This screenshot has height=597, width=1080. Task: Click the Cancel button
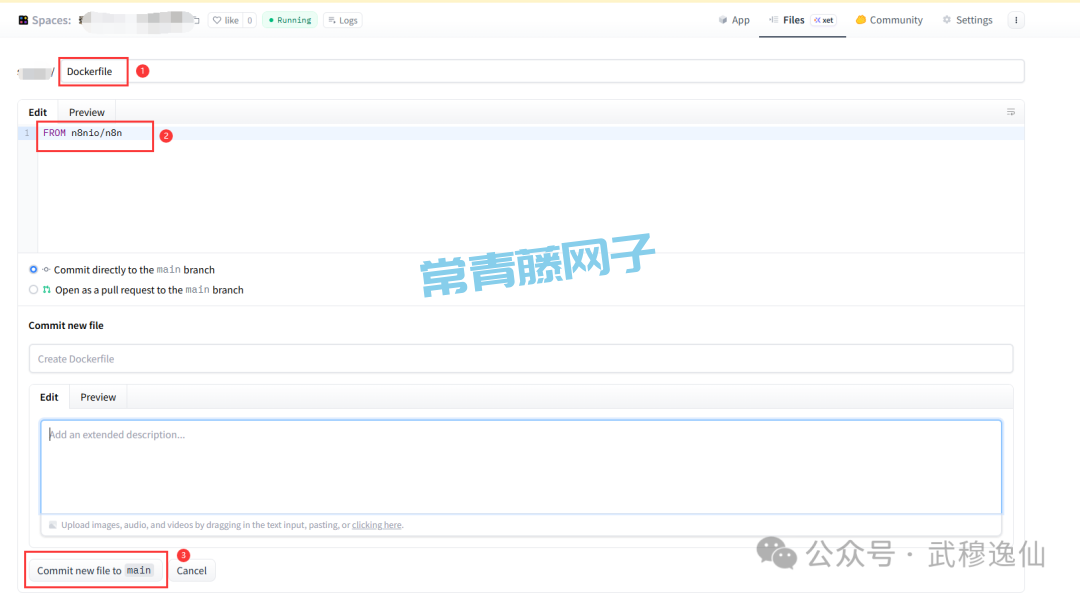191,571
